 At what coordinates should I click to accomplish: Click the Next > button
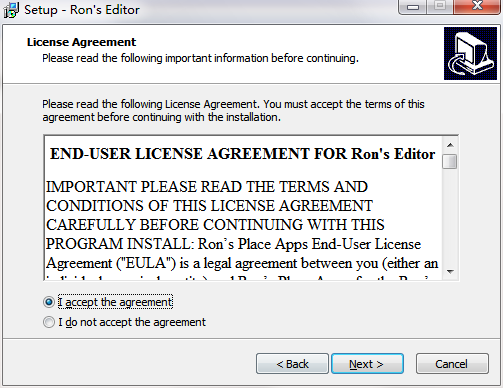367,364
